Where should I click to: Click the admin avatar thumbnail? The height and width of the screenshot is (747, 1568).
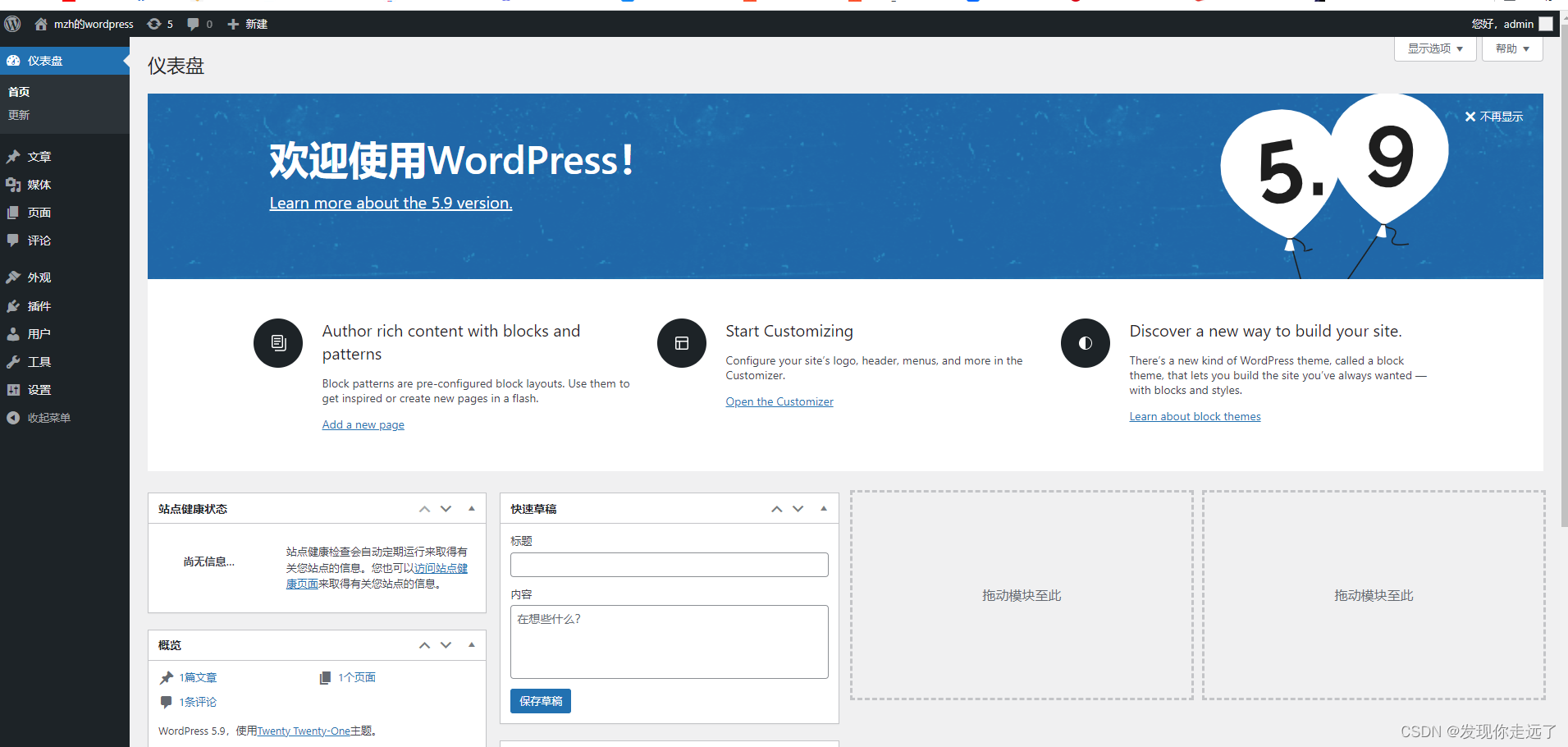[1546, 24]
